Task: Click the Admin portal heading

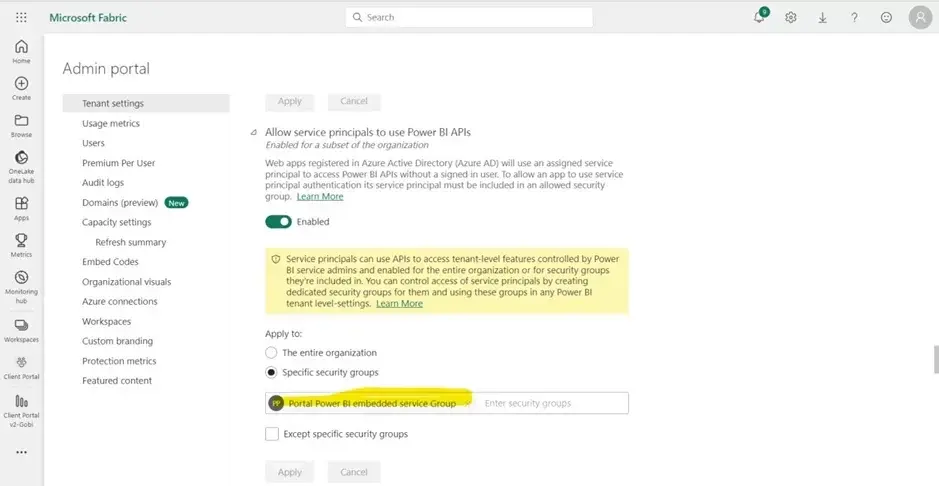Action: tap(106, 69)
